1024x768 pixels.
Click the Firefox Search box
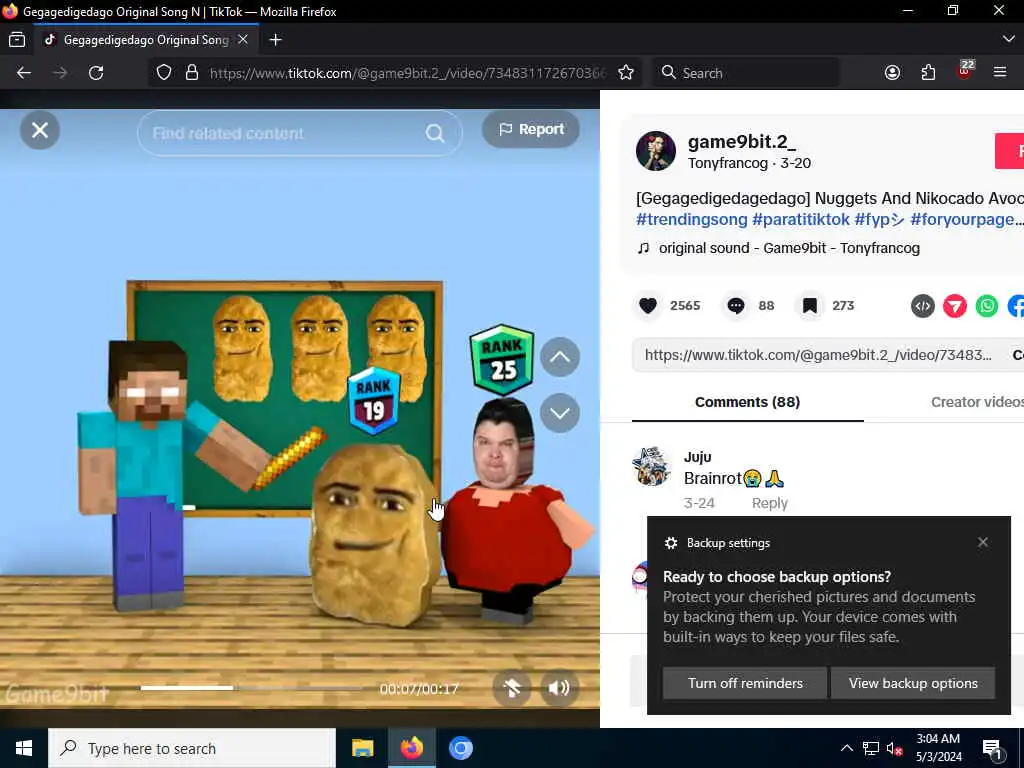pos(746,72)
